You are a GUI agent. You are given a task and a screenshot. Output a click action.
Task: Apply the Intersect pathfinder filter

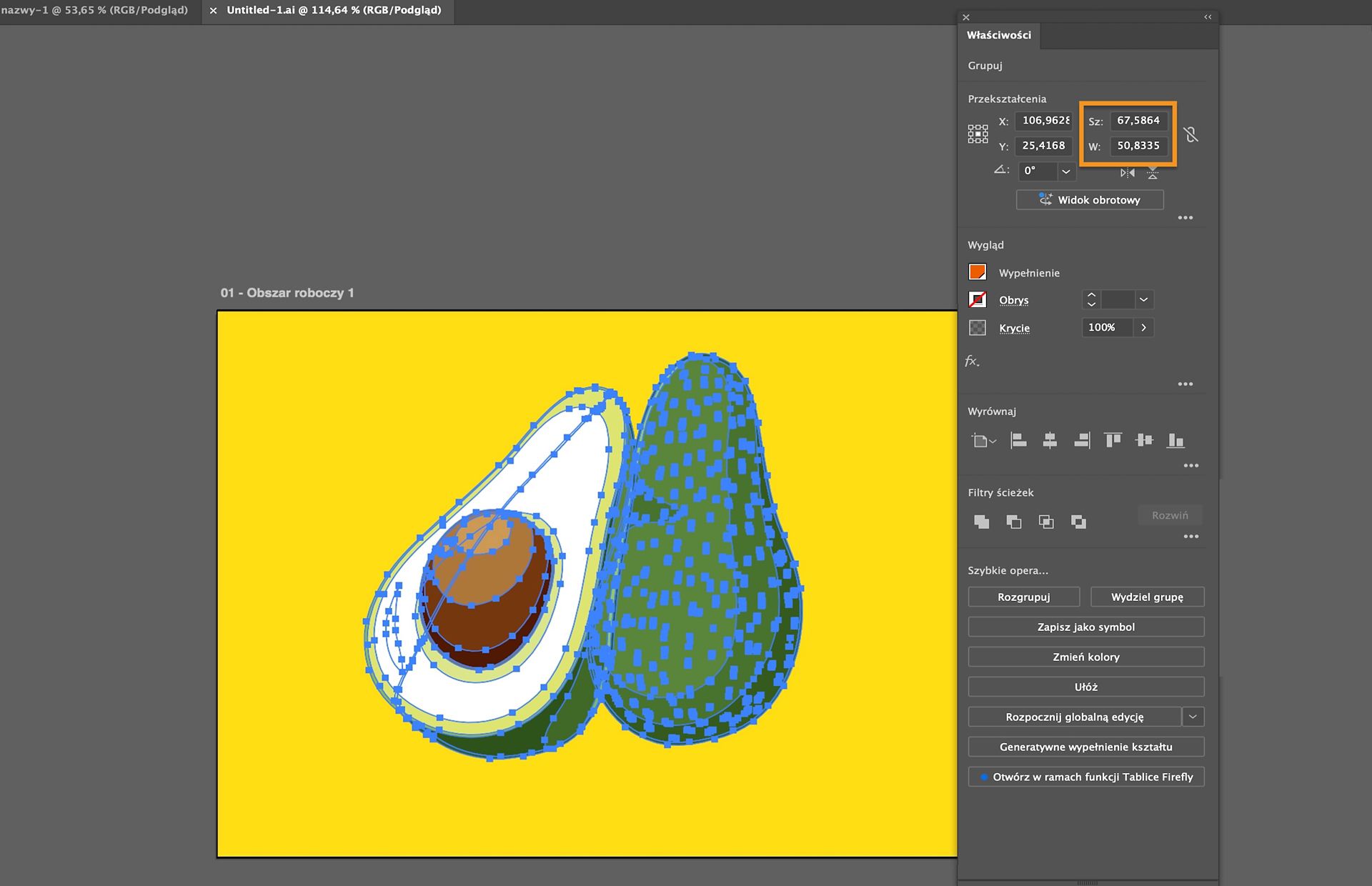(1046, 522)
